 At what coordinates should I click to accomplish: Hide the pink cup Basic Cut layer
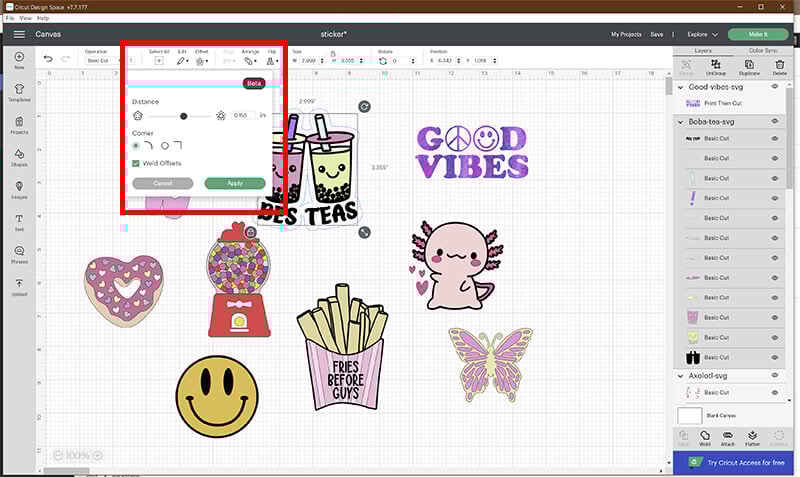774,317
